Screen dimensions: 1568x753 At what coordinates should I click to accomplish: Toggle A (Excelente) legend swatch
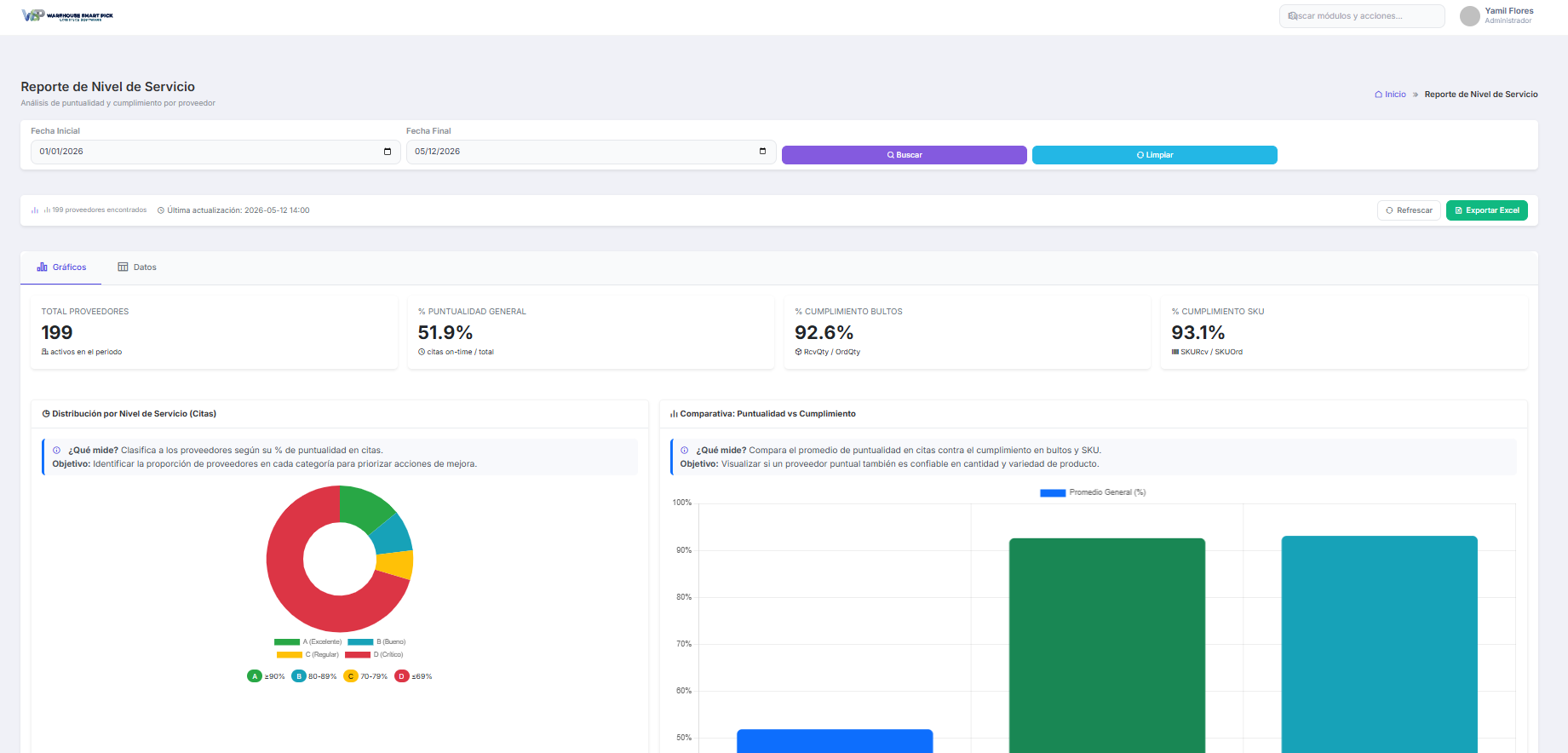tap(287, 642)
